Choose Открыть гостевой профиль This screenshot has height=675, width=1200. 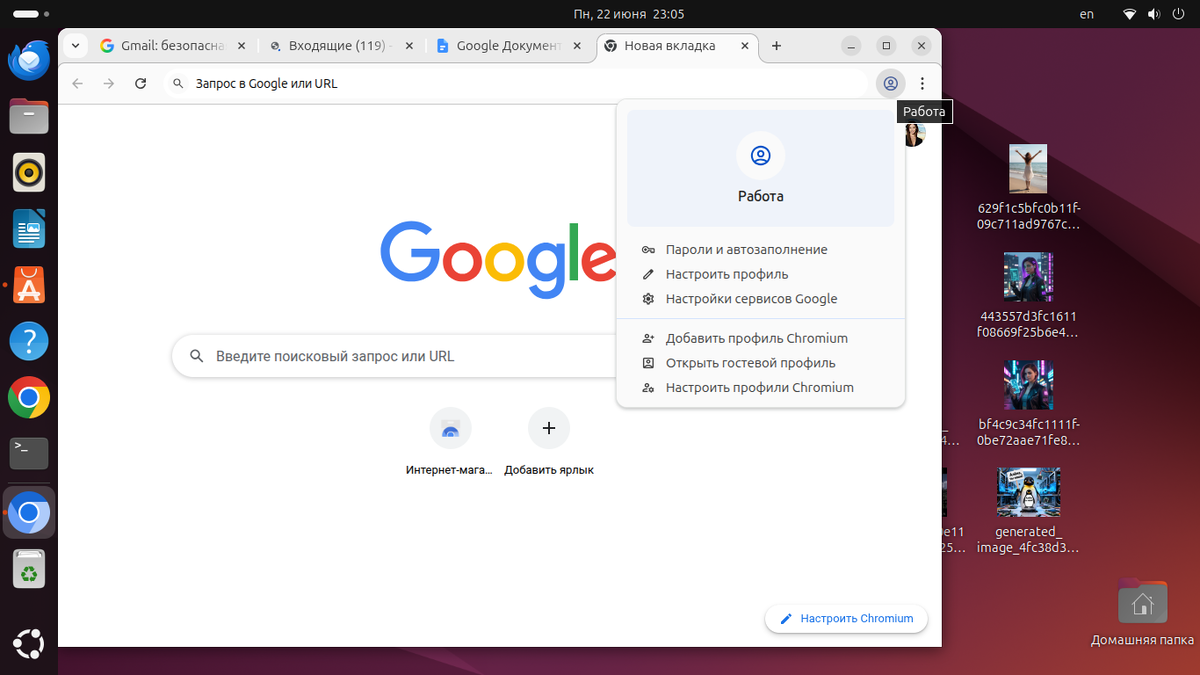click(x=761, y=363)
